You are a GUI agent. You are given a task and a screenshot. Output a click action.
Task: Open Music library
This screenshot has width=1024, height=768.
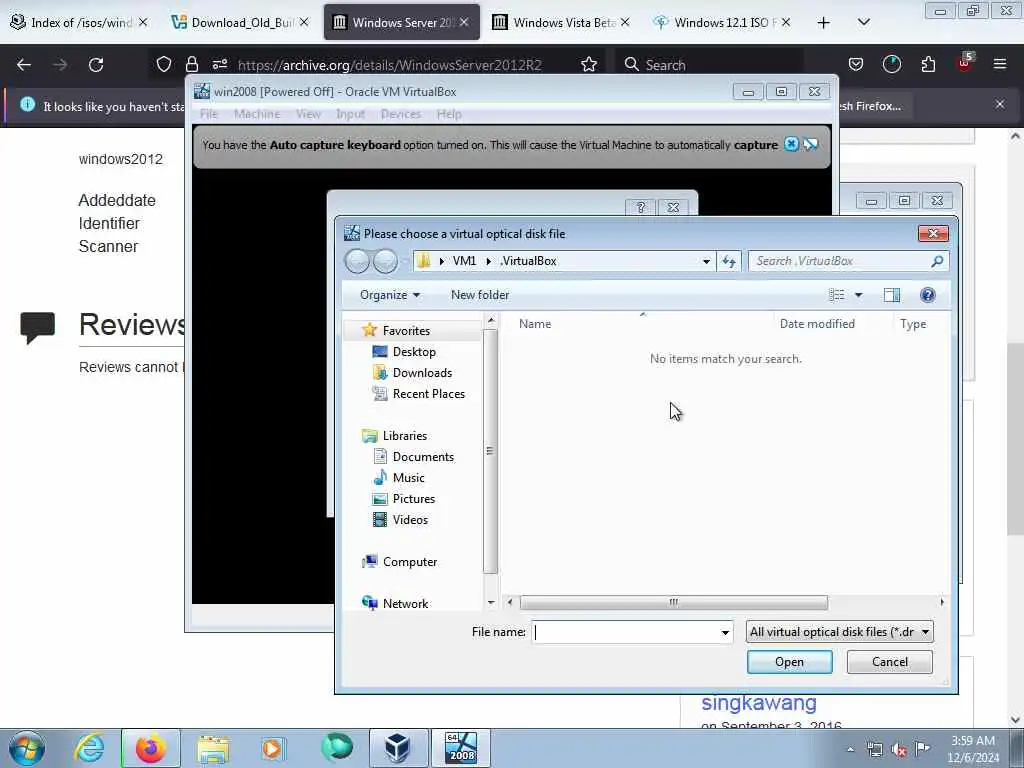(x=409, y=477)
